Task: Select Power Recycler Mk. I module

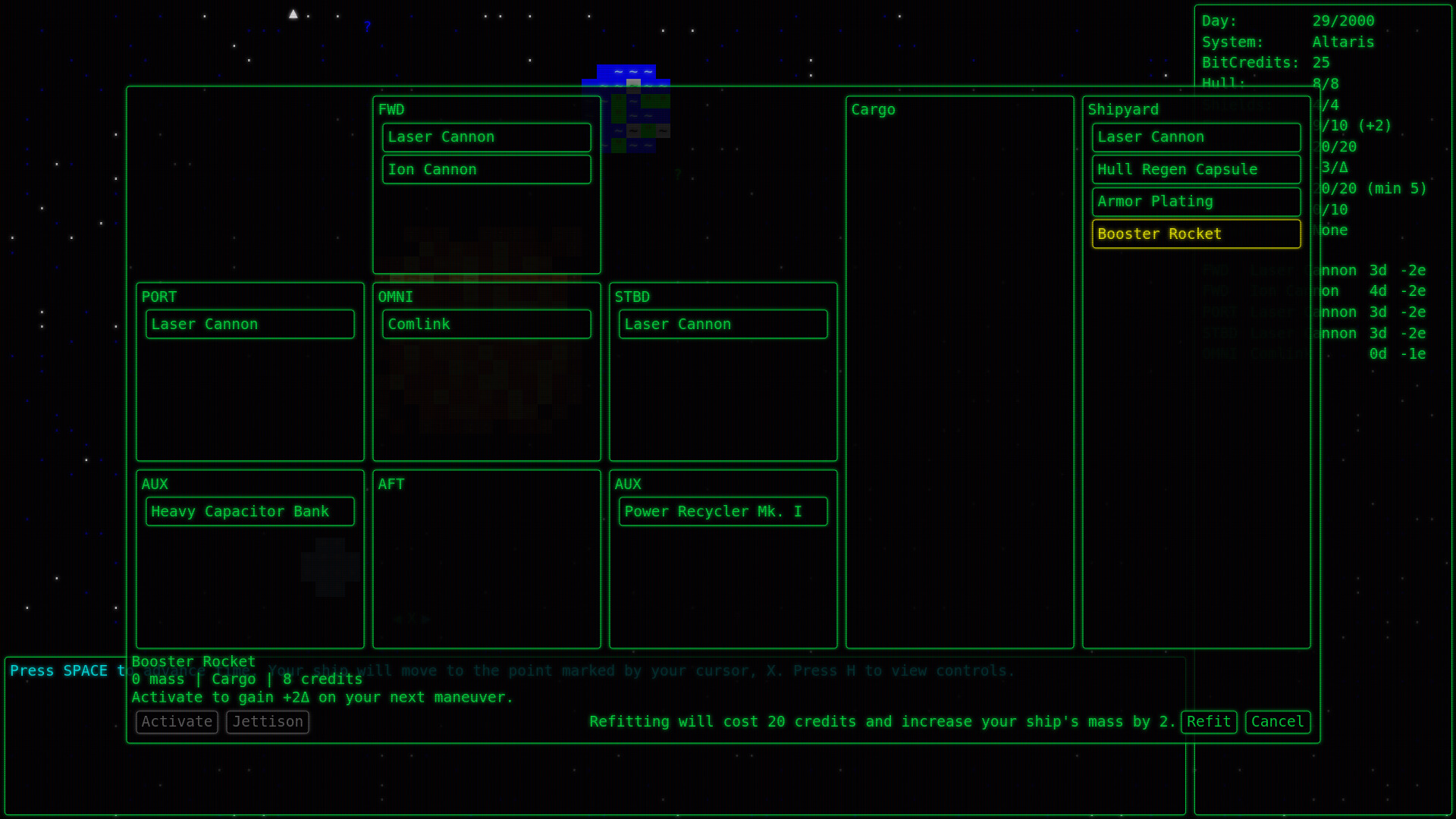Action: tap(723, 511)
